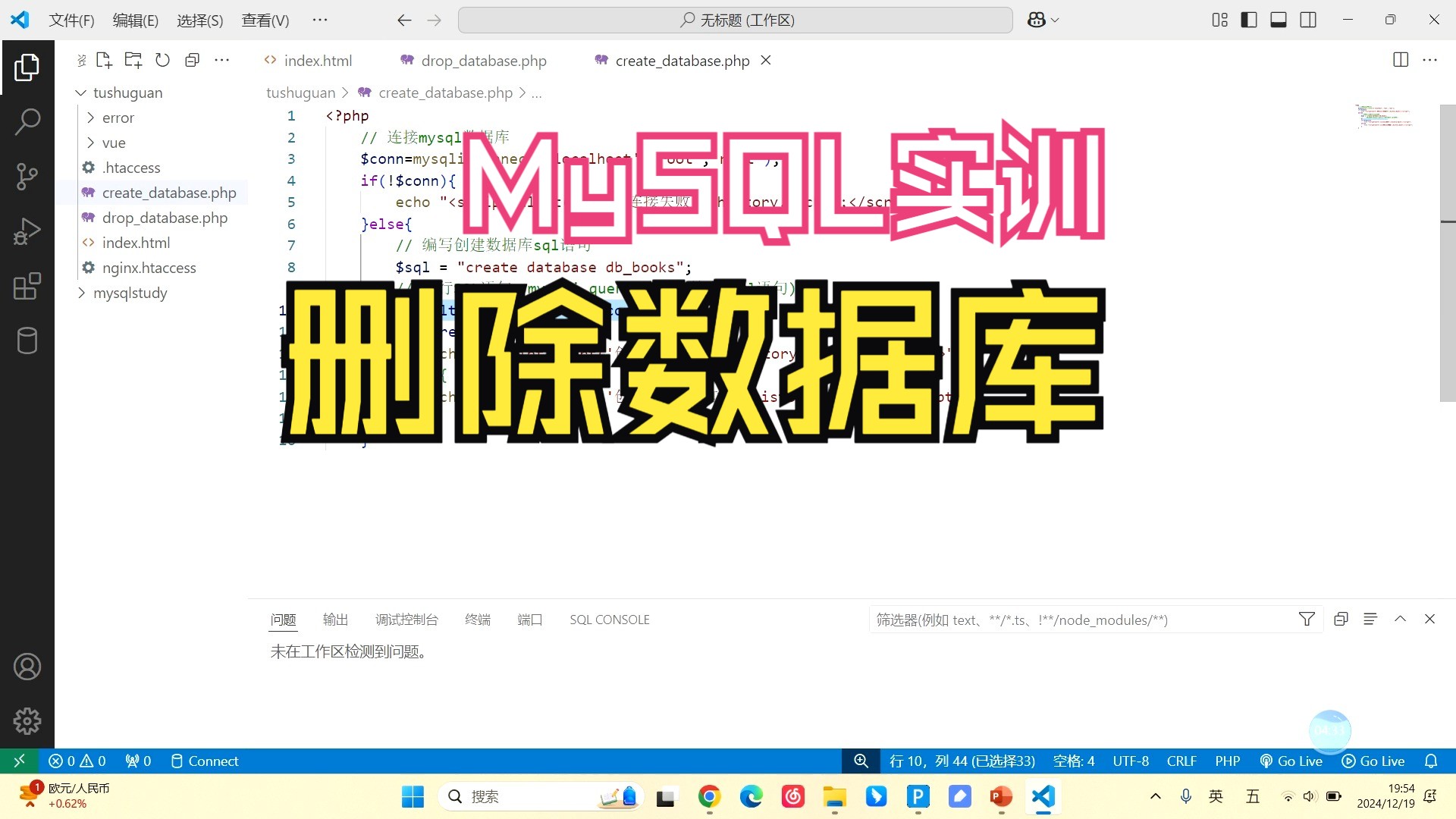Click the New File icon in Explorer
1456x819 pixels.
[x=104, y=60]
